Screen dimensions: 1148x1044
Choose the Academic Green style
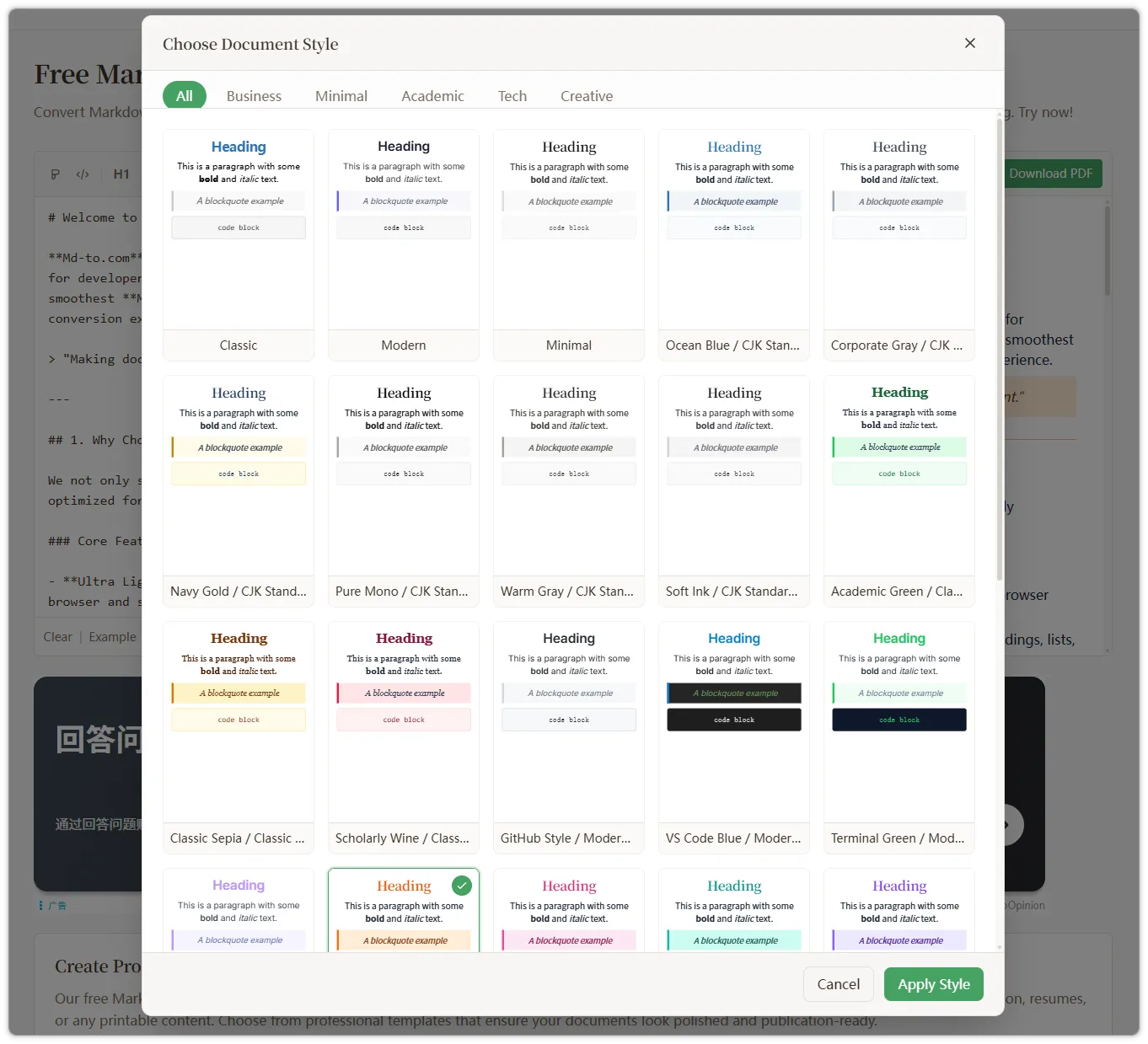pyautogui.click(x=899, y=490)
